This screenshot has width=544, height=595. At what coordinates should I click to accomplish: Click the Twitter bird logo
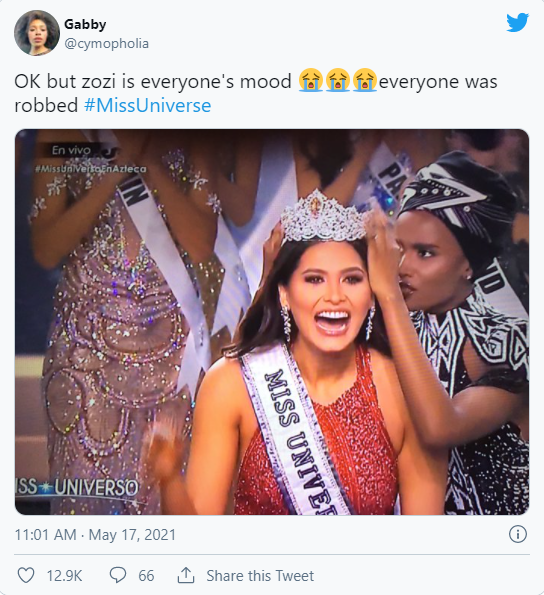pos(517,23)
